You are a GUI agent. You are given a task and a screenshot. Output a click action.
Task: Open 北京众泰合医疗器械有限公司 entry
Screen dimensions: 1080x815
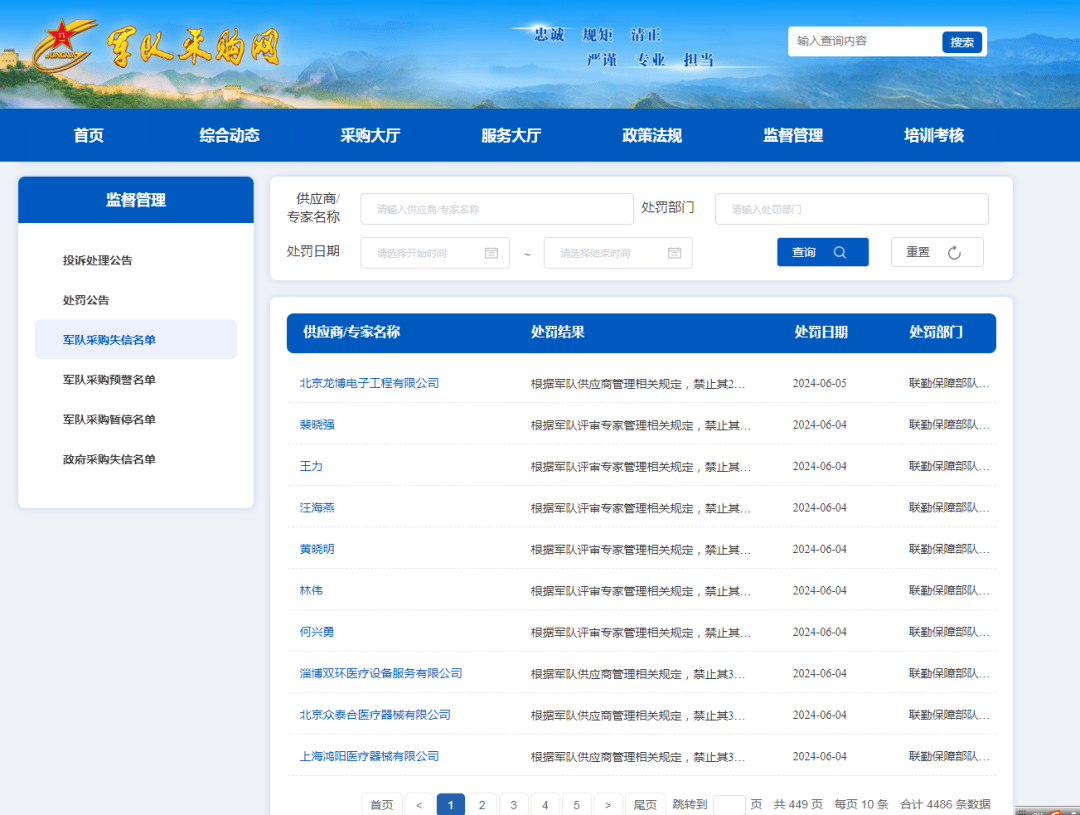tap(375, 714)
